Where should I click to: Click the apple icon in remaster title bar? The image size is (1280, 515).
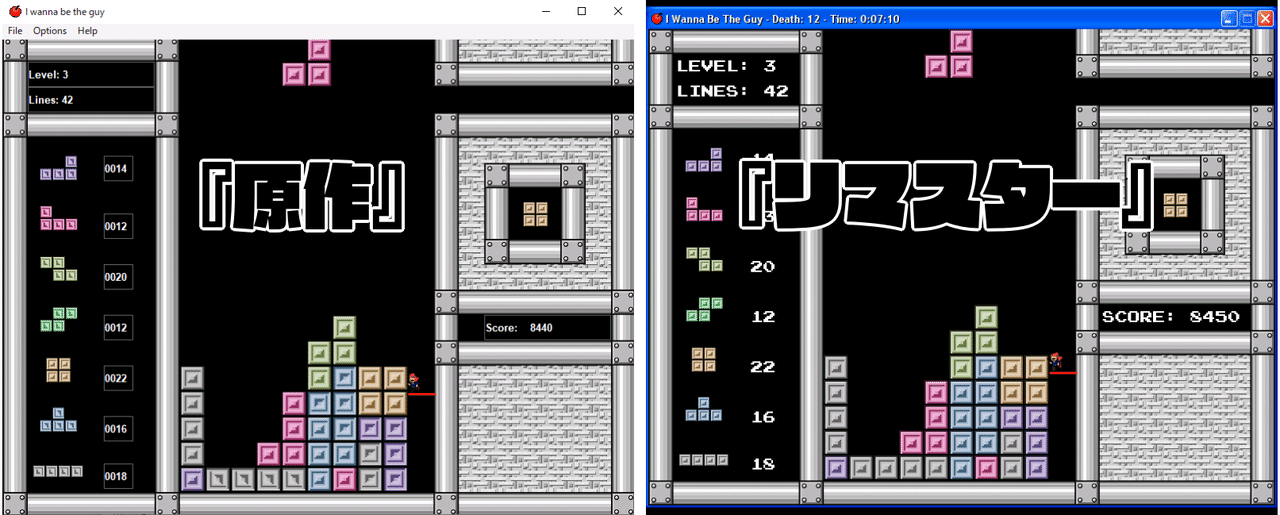coord(658,19)
